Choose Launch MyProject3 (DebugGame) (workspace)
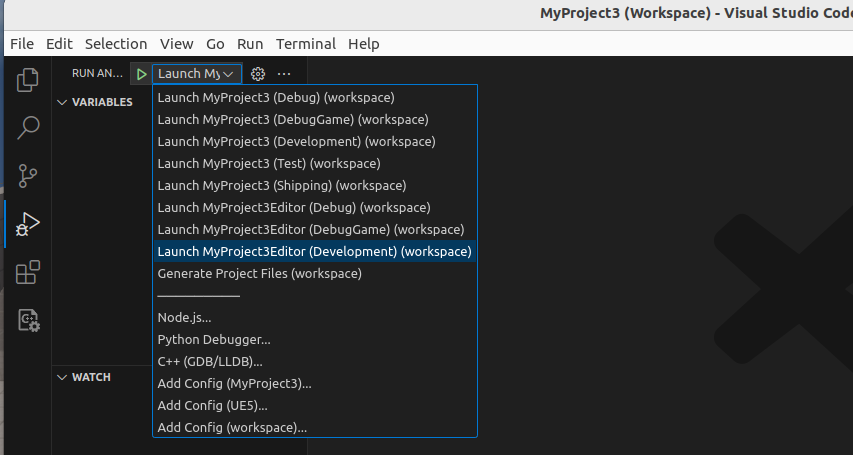 click(315, 119)
